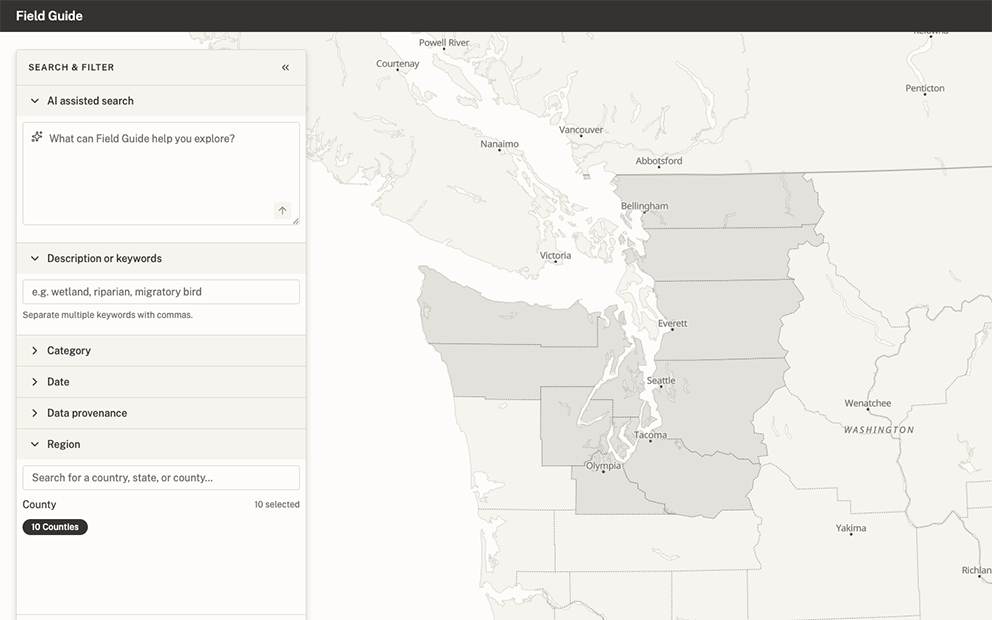Expand the Data provenance filter
992x620 pixels.
click(161, 413)
